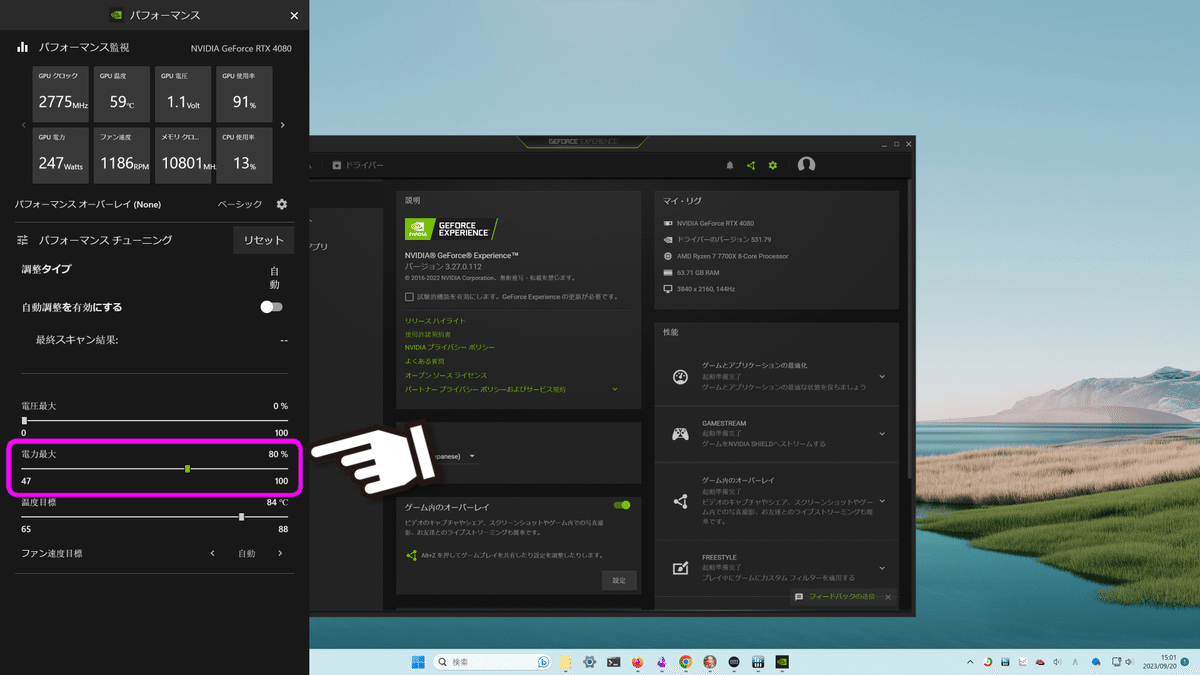This screenshot has height=675, width=1200.
Task: Click the 電力最大 slider handle
Action: [187, 468]
